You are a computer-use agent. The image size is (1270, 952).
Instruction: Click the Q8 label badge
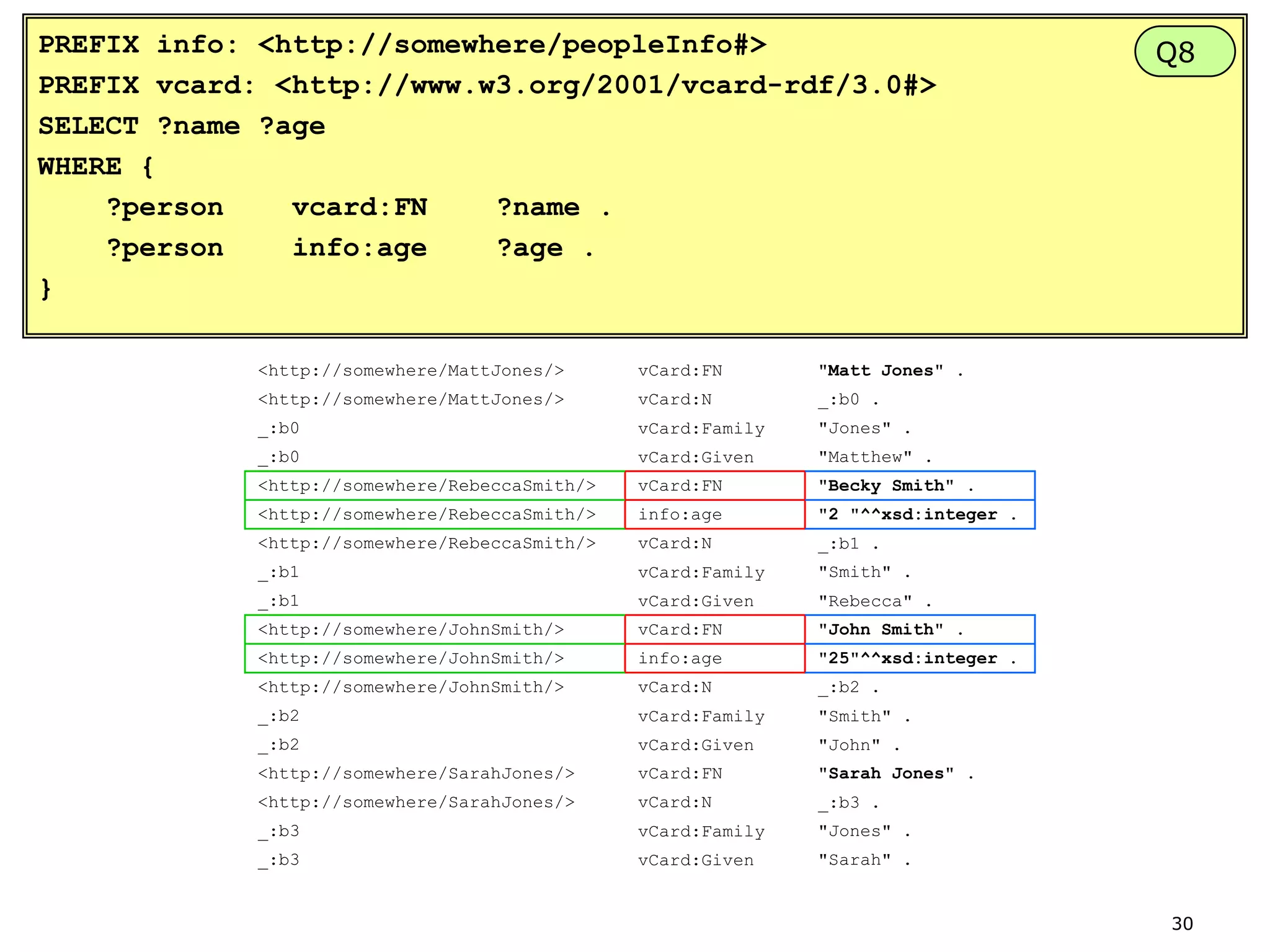point(1184,51)
